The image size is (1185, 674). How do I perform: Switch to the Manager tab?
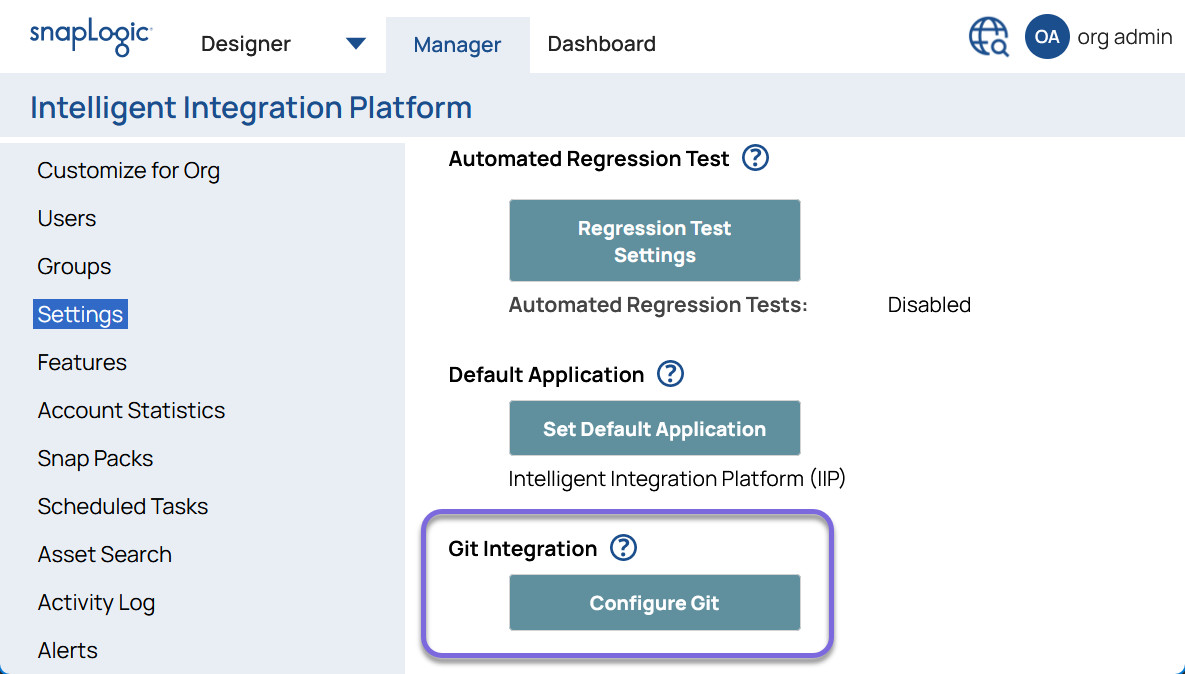457,44
